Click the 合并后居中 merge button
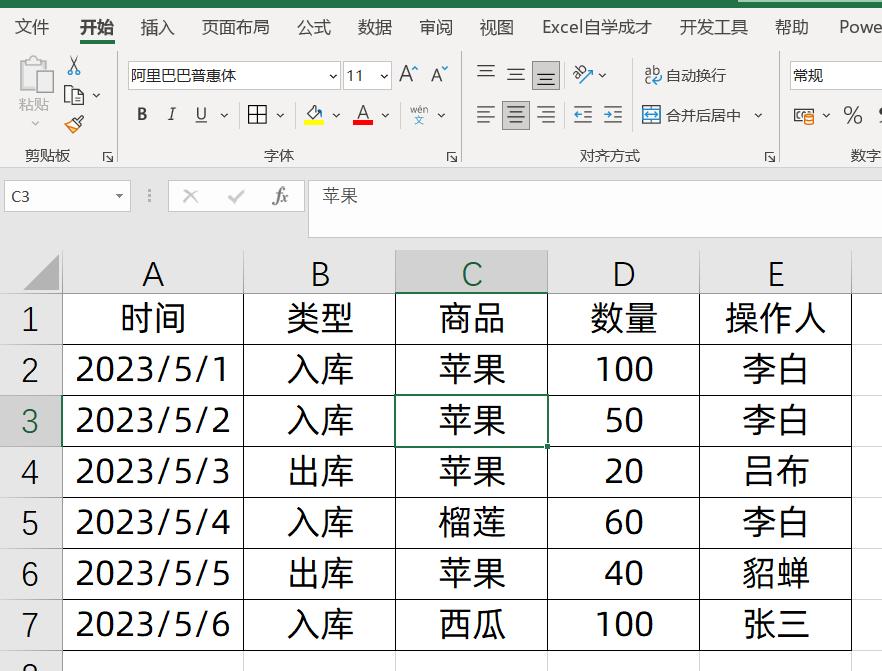The width and height of the screenshot is (882, 671). point(703,116)
